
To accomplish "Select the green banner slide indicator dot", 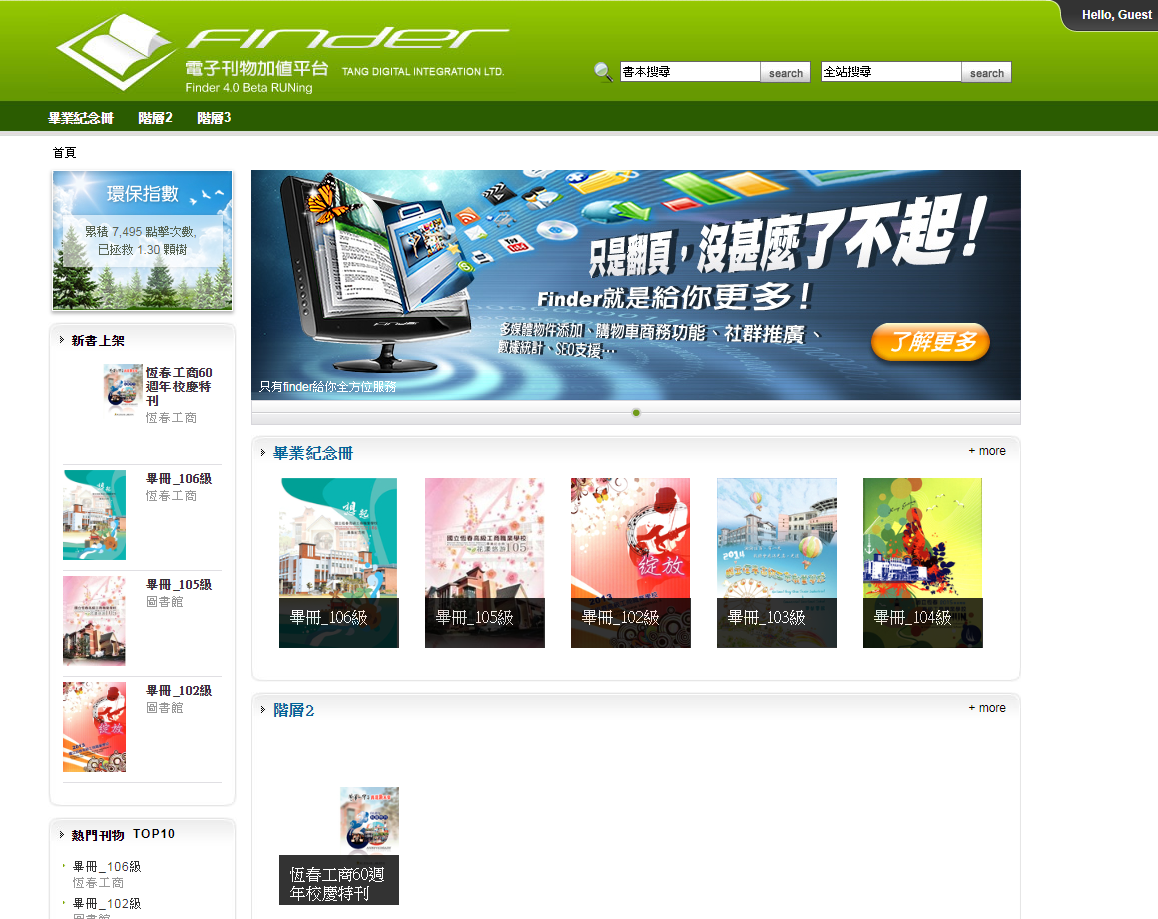I will point(636,412).
